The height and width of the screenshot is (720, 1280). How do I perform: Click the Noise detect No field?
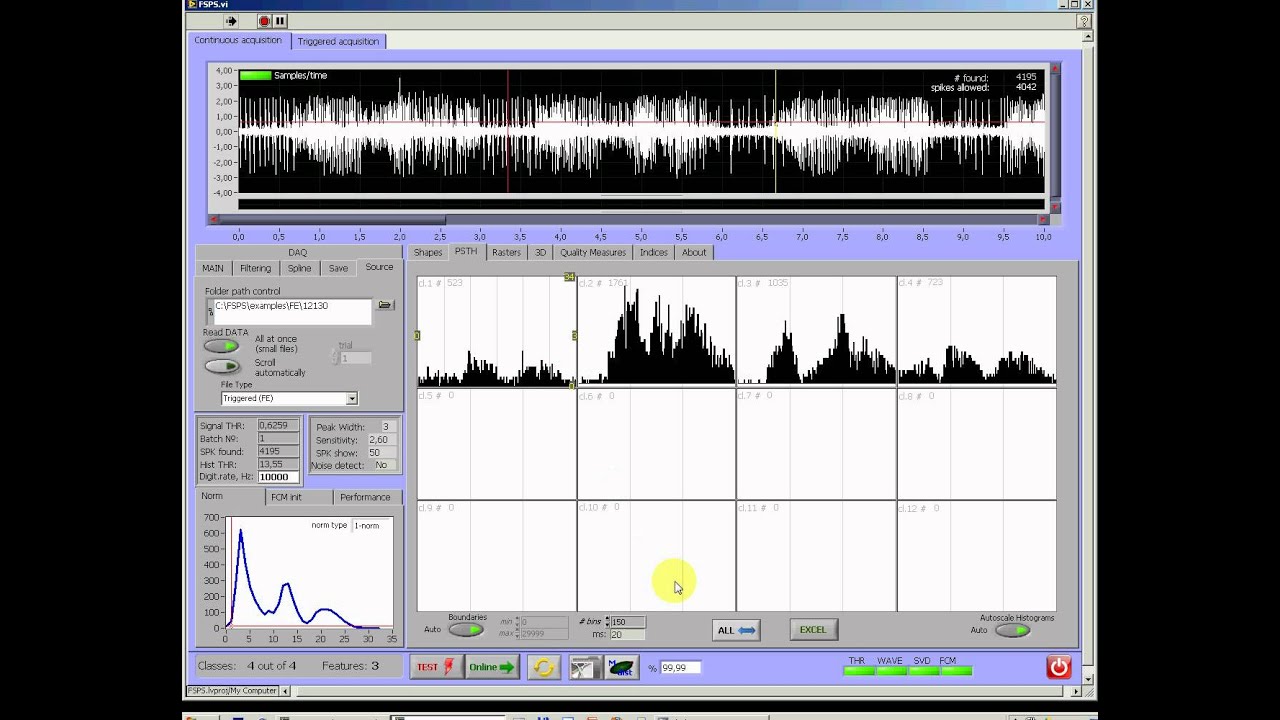(383, 465)
